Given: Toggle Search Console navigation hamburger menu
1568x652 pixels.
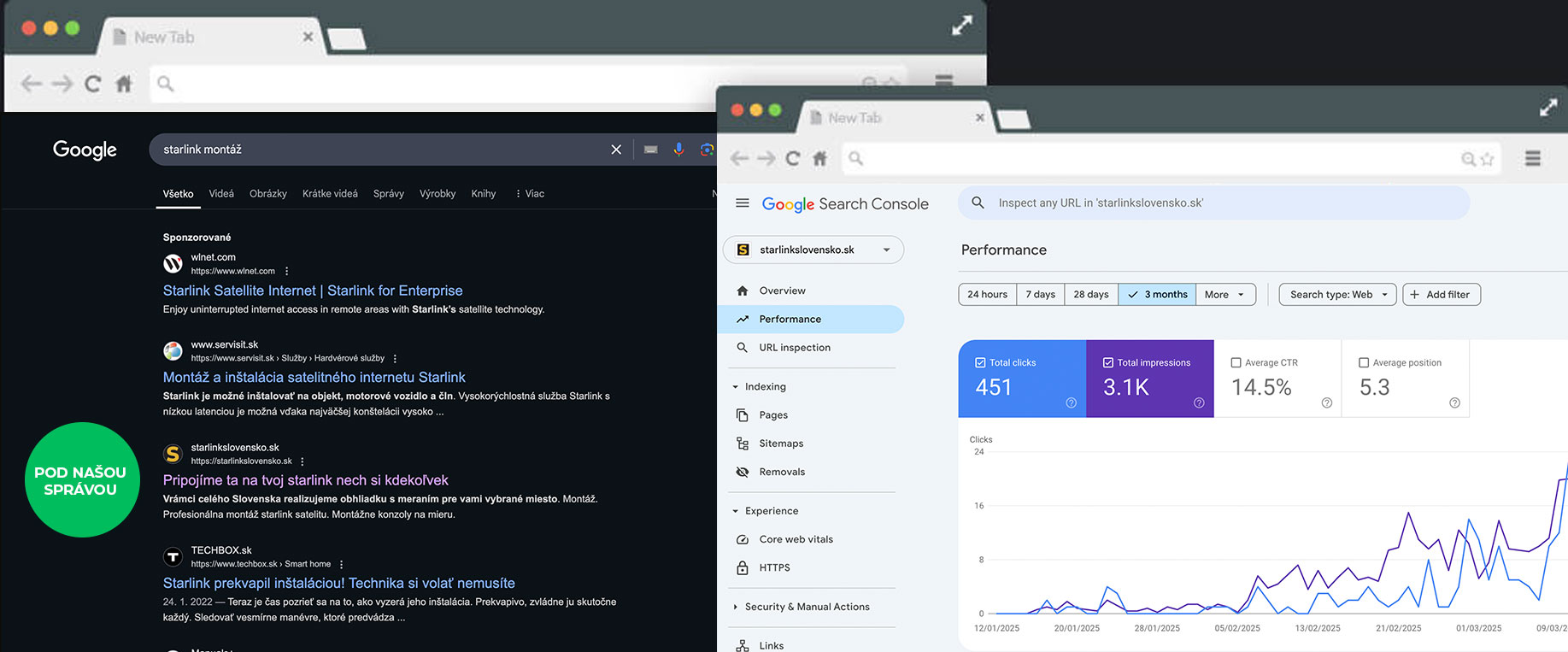Looking at the screenshot, I should pyautogui.click(x=743, y=203).
